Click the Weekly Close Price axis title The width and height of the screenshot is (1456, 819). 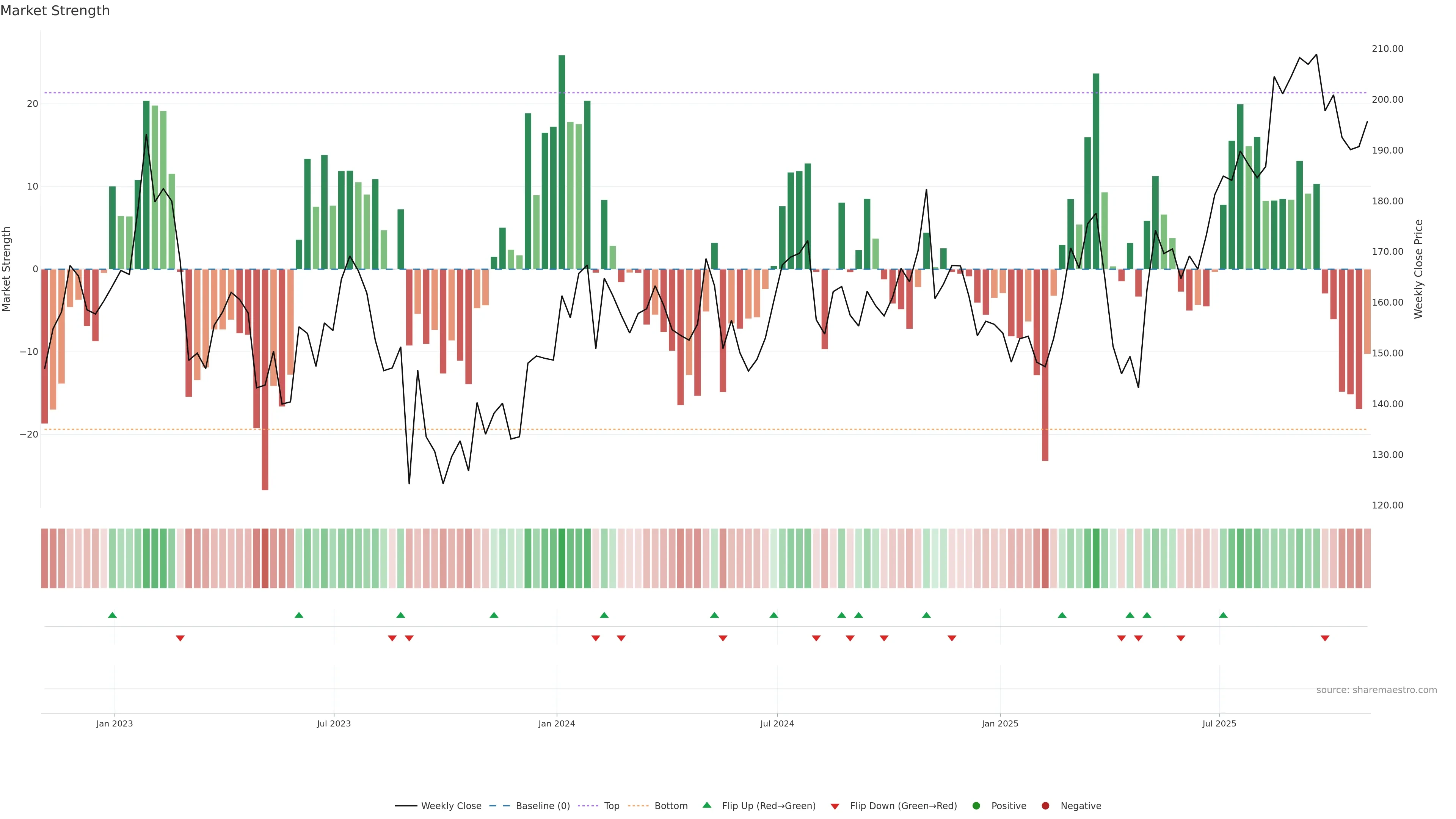point(1419,269)
